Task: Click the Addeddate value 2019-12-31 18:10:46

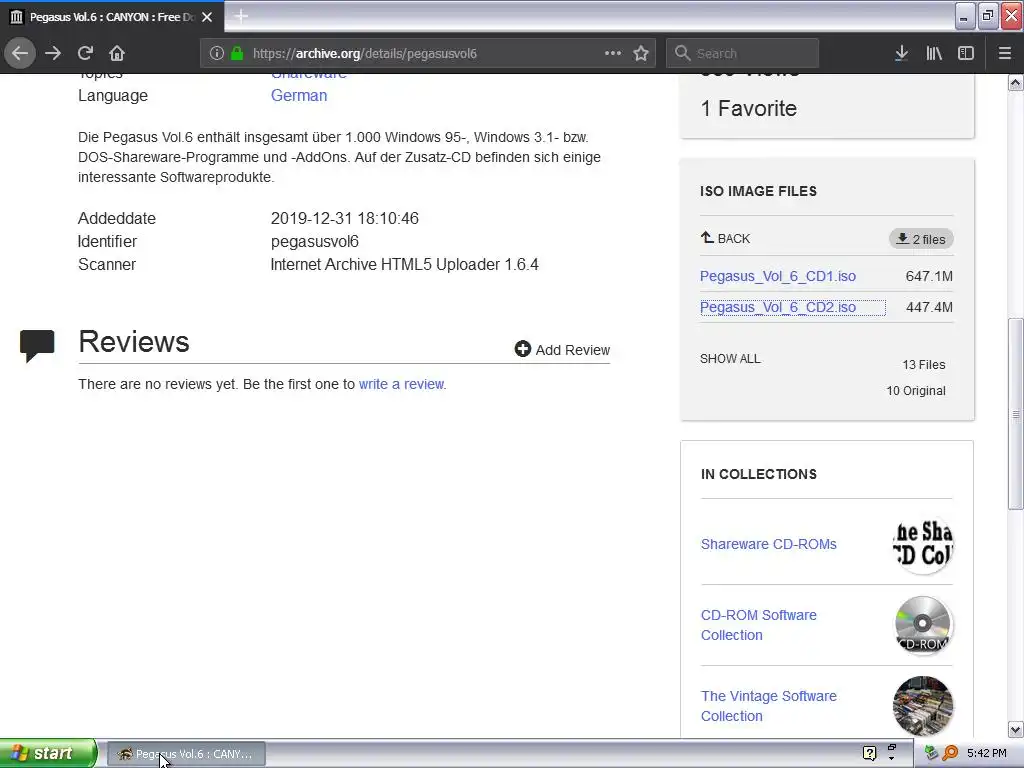Action: click(345, 218)
